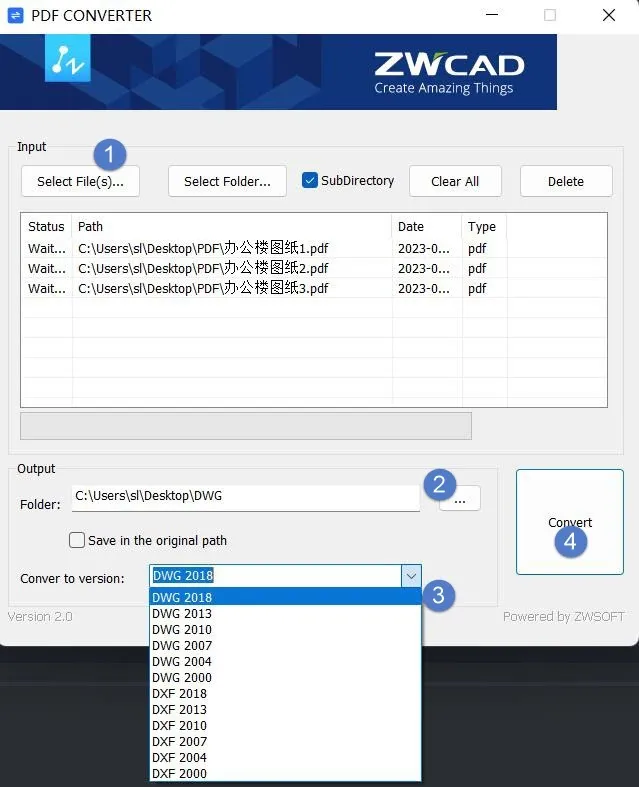Viewport: 639px width, 787px height.
Task: Click the Select File(s)... button
Action: coord(80,181)
